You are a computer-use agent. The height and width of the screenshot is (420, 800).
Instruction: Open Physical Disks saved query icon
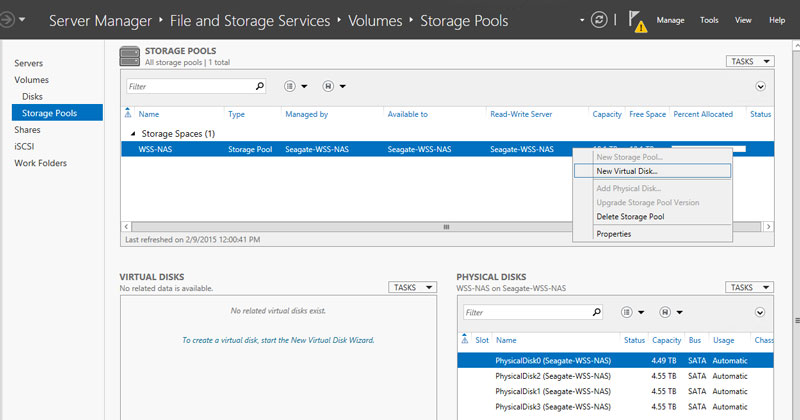pyautogui.click(x=673, y=312)
